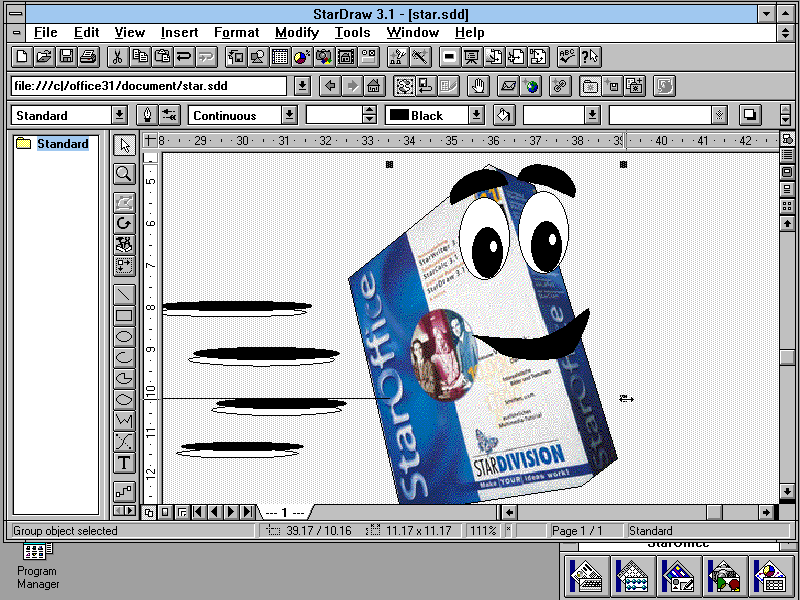Adjust the line width stepper up
800x600 pixels.
click(369, 110)
